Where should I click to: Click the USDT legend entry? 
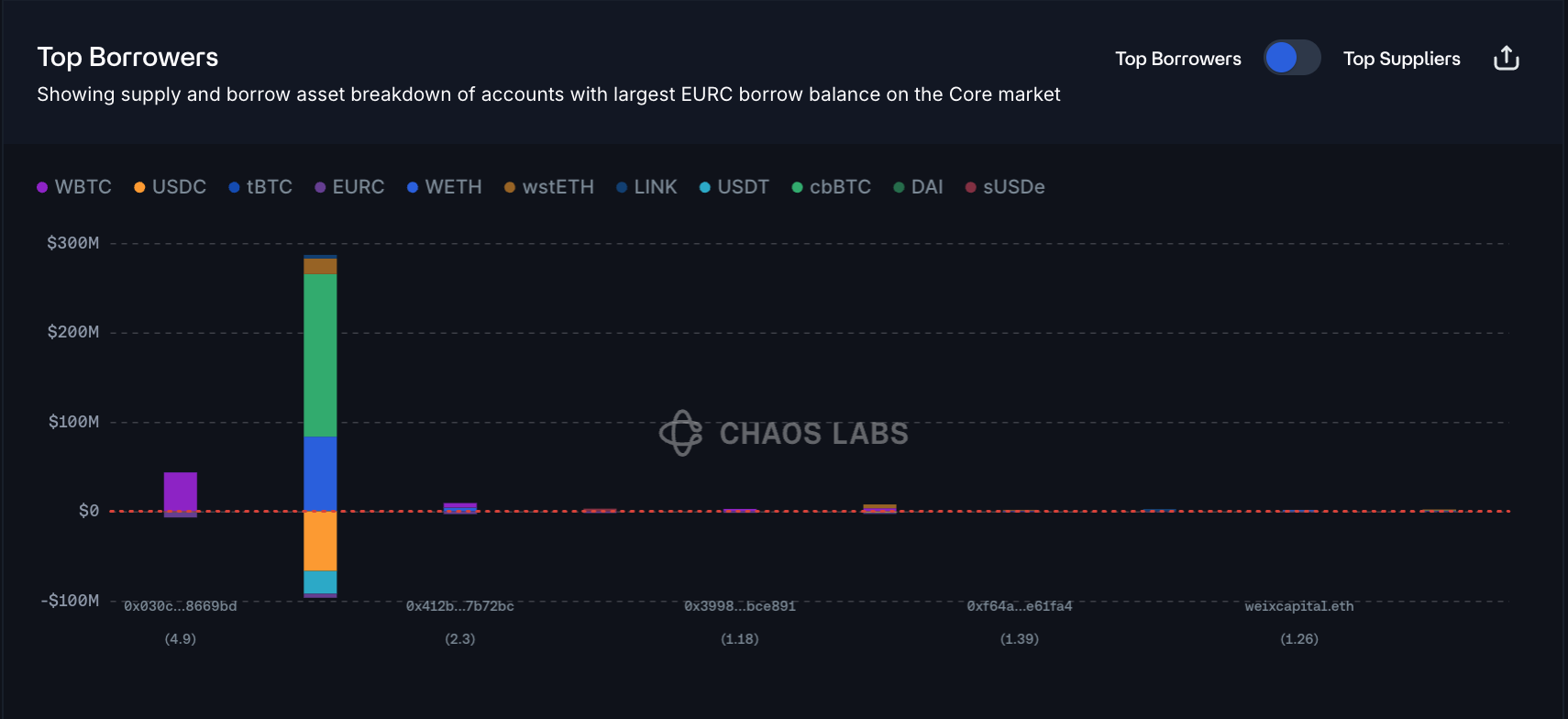click(x=734, y=187)
